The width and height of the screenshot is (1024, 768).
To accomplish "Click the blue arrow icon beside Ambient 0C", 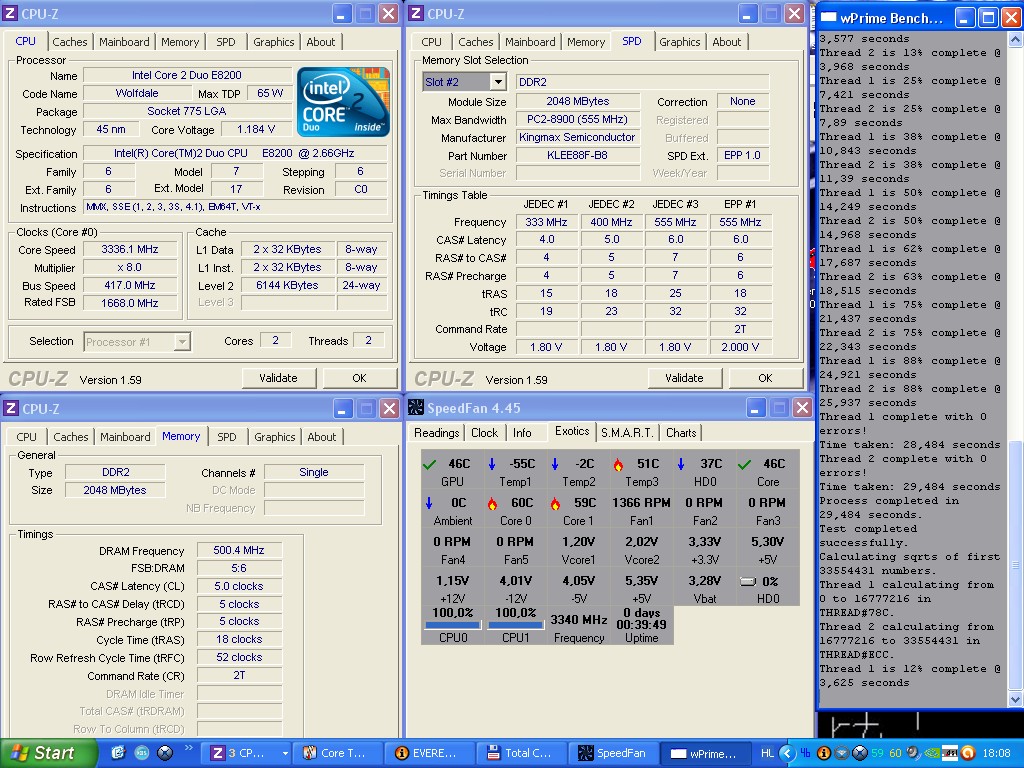I will pos(429,504).
